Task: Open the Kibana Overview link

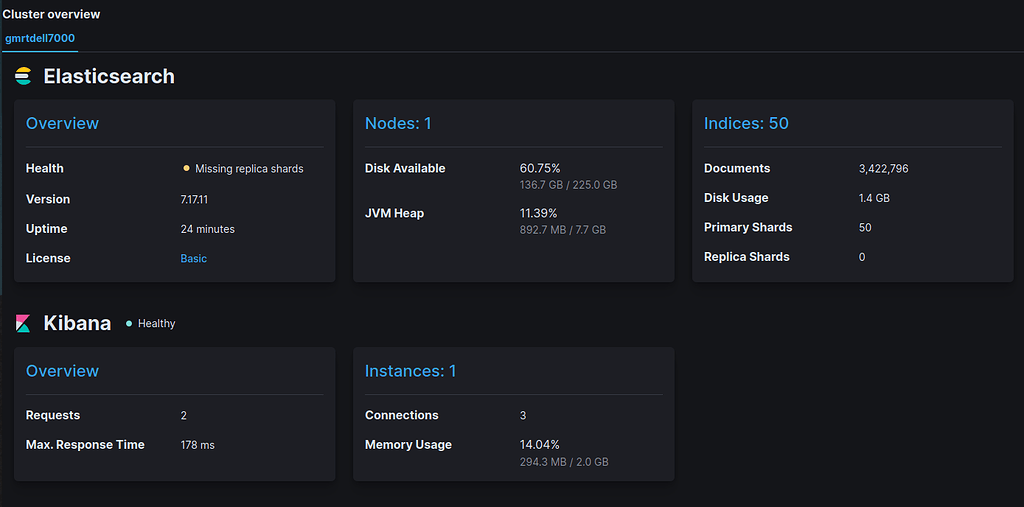Action: (62, 371)
